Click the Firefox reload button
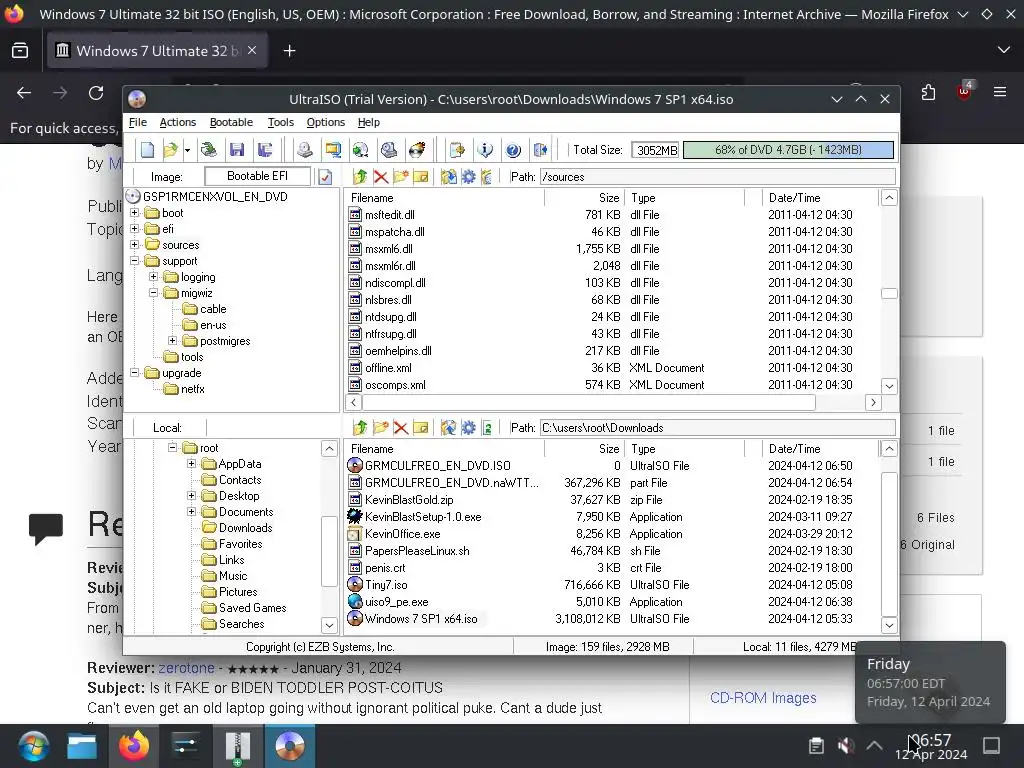The height and width of the screenshot is (768, 1024). (96, 93)
